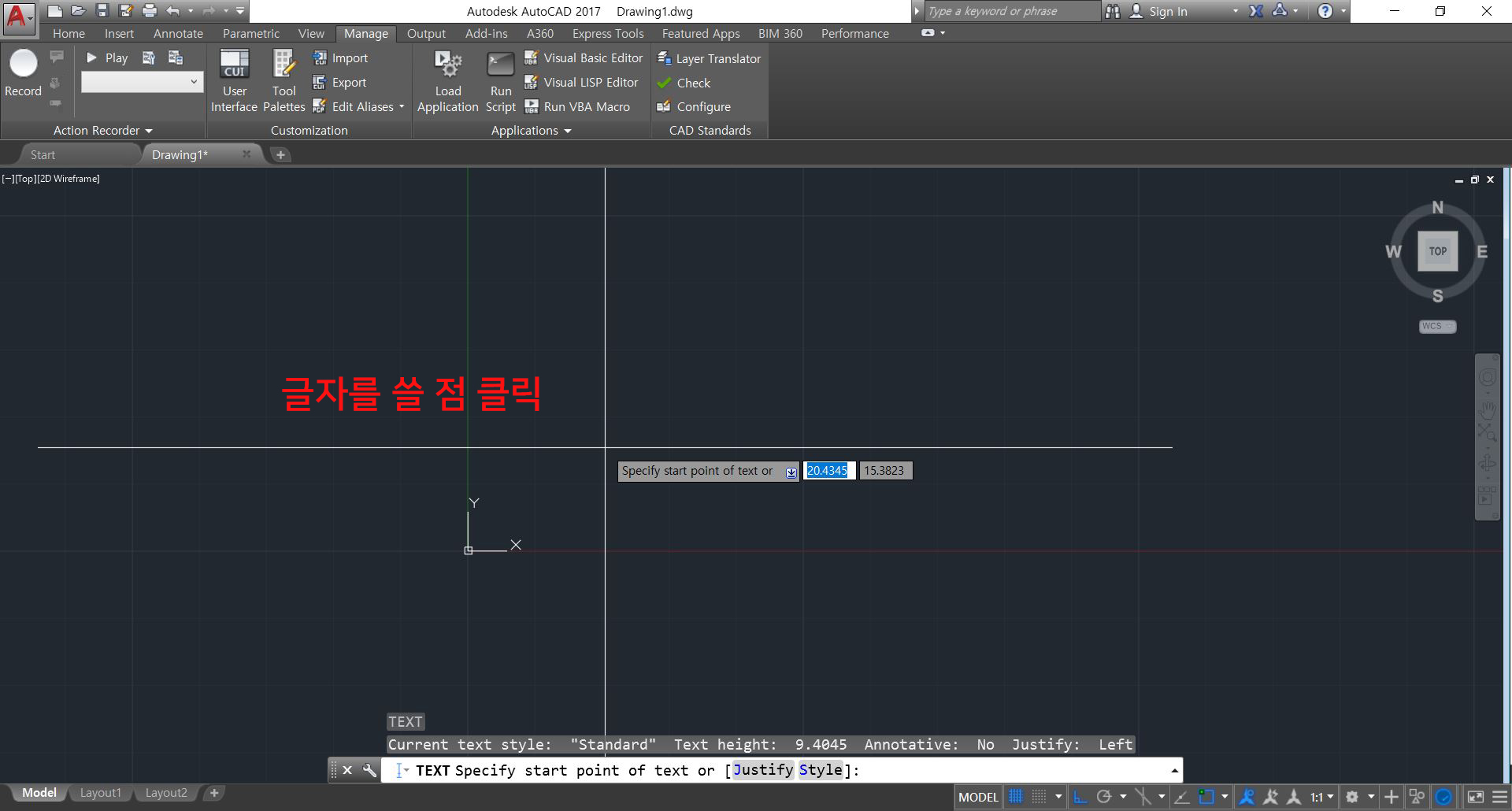Click the X coordinate dynamic input field
The image size is (1512, 811).
coord(829,470)
